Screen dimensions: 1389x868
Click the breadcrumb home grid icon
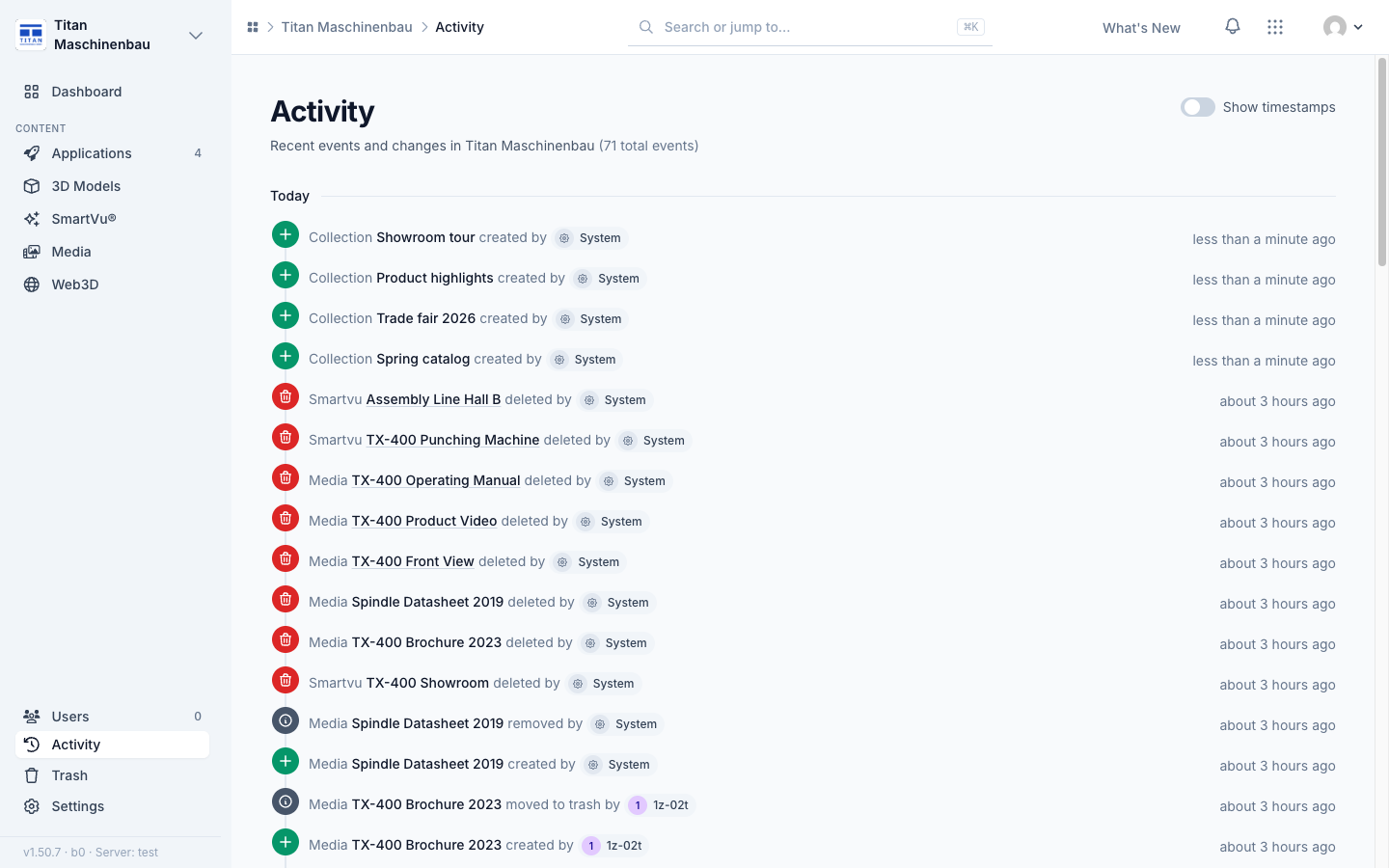click(x=253, y=27)
